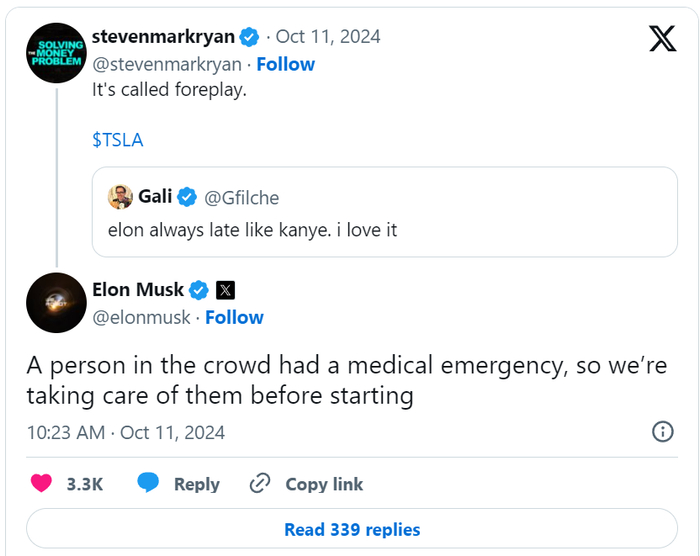This screenshot has width=700, height=556.
Task: Open the Solving the Money Problem avatar
Action: (x=56, y=53)
